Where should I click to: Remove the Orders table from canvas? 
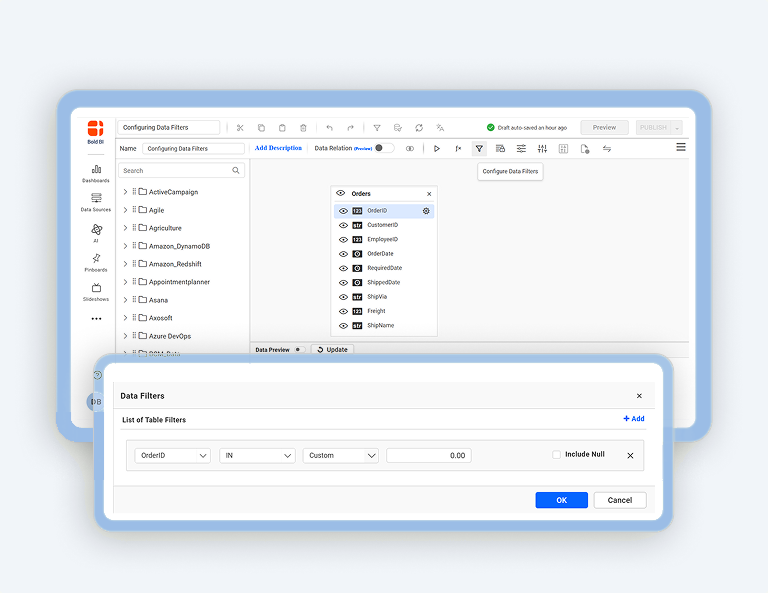pos(429,194)
